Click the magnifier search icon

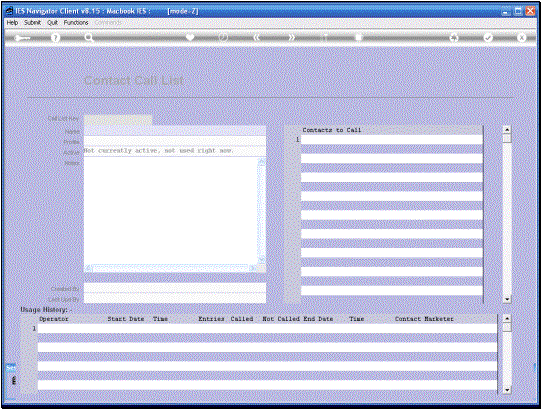(89, 38)
